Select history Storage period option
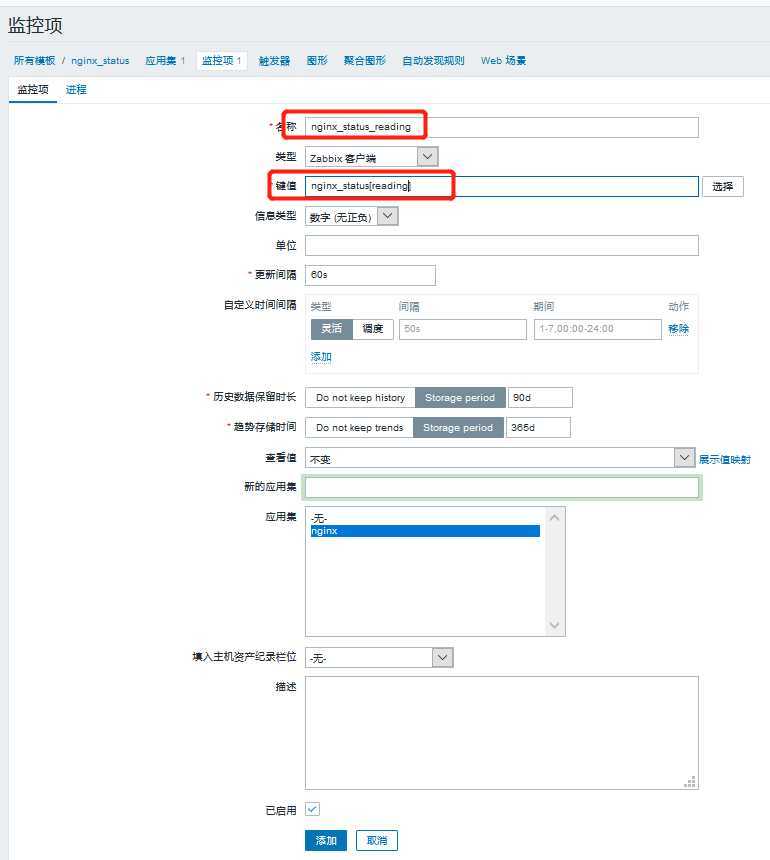770x860 pixels. tap(460, 398)
